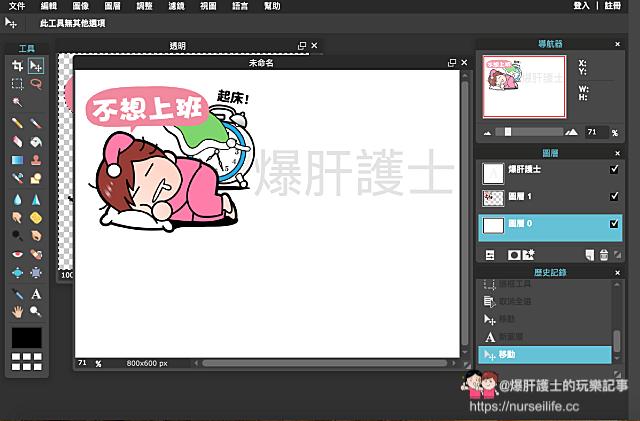
Task: Click the 登入 login link
Action: coord(581,6)
